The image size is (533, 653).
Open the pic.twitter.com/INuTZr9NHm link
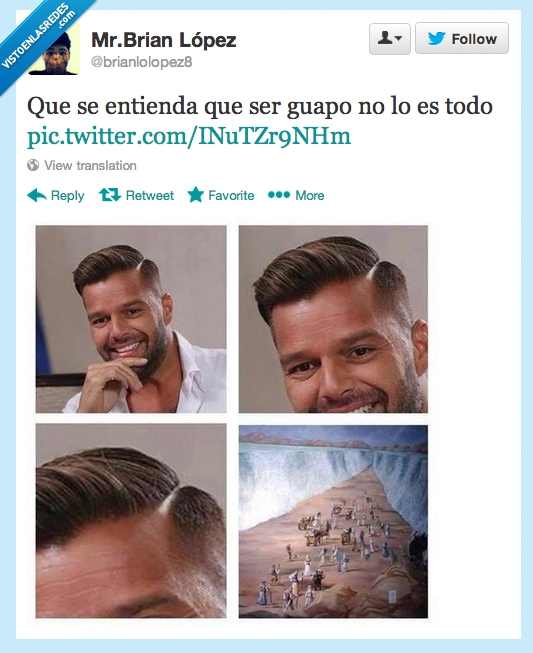[189, 137]
